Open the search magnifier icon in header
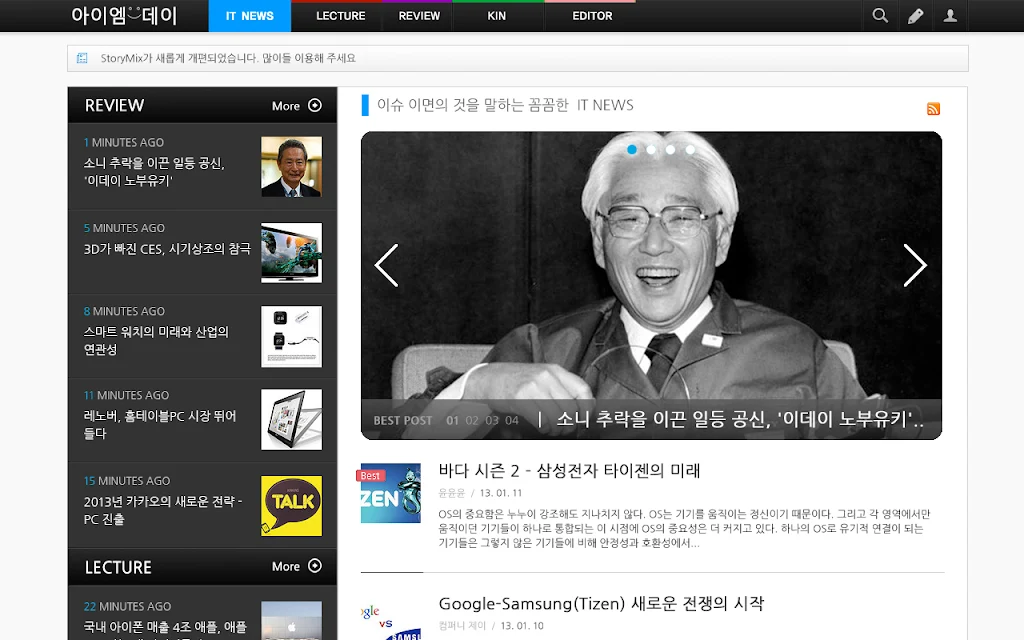Viewport: 1024px width, 640px height. pyautogui.click(x=880, y=16)
